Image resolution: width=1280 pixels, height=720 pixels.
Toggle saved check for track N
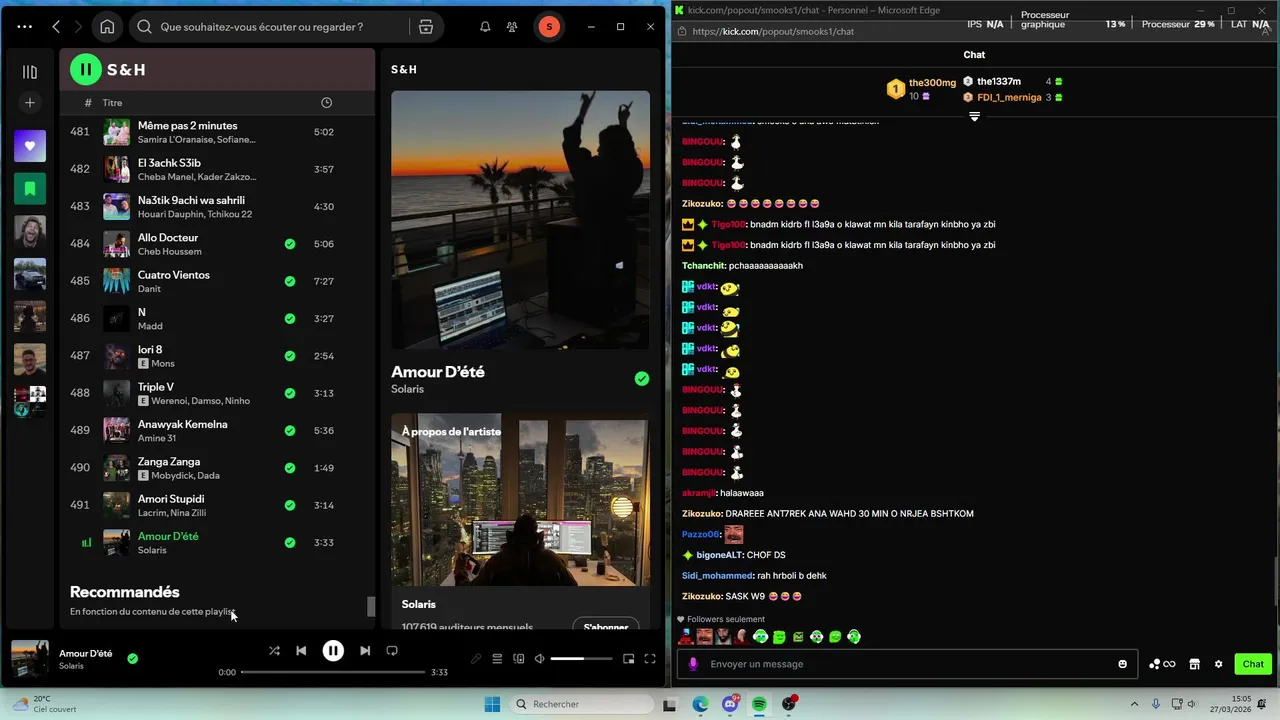click(x=290, y=319)
